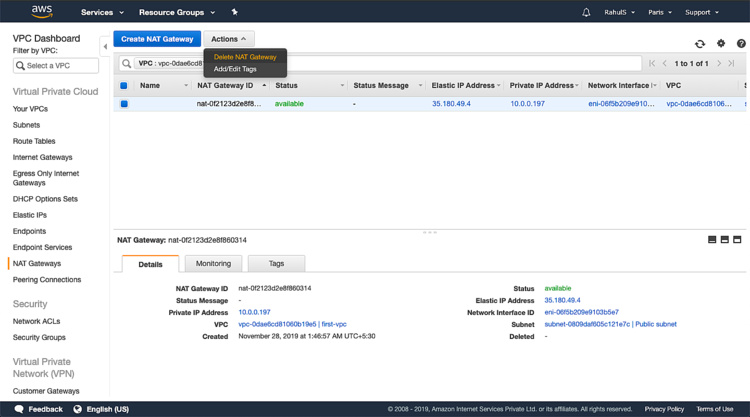
Task: Uncheck the nat-0f2123d2e8f8 row checkbox
Action: [124, 104]
